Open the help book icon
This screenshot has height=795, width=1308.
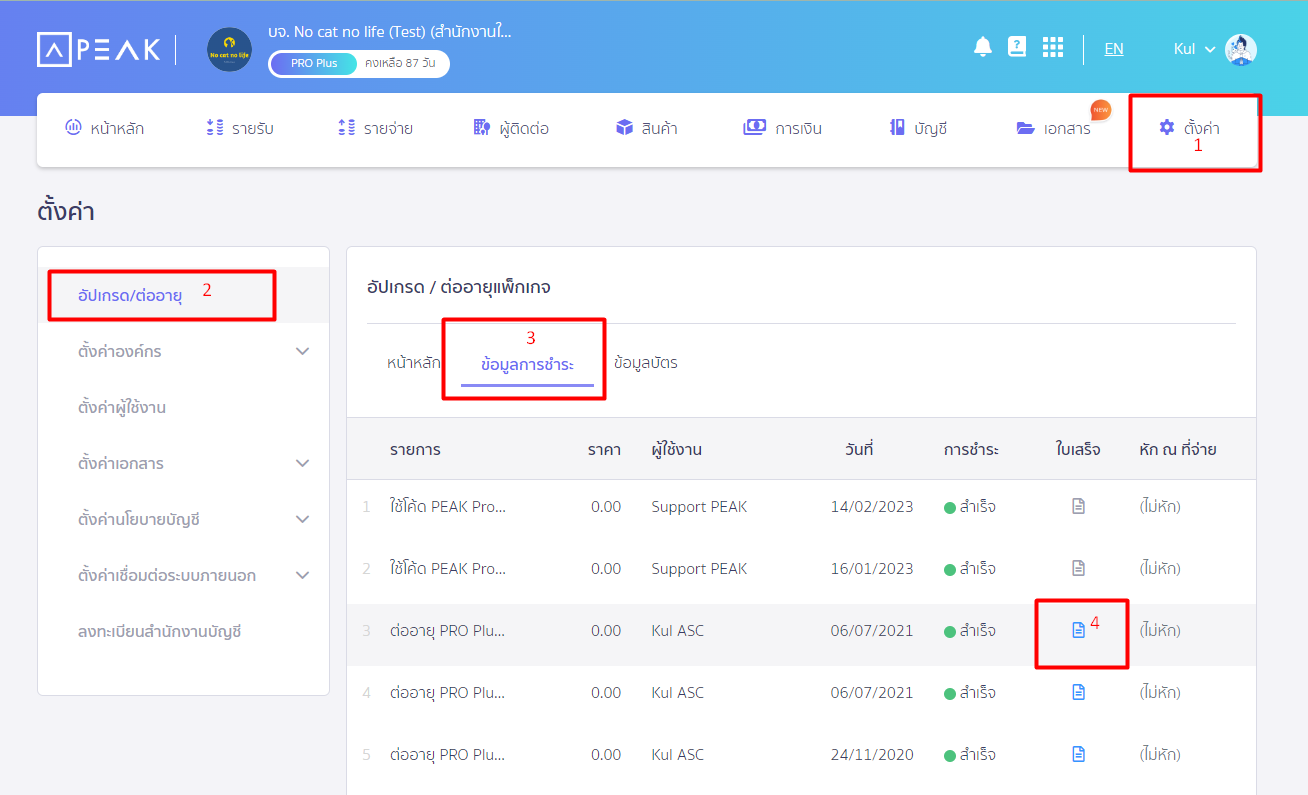pyautogui.click(x=1017, y=47)
